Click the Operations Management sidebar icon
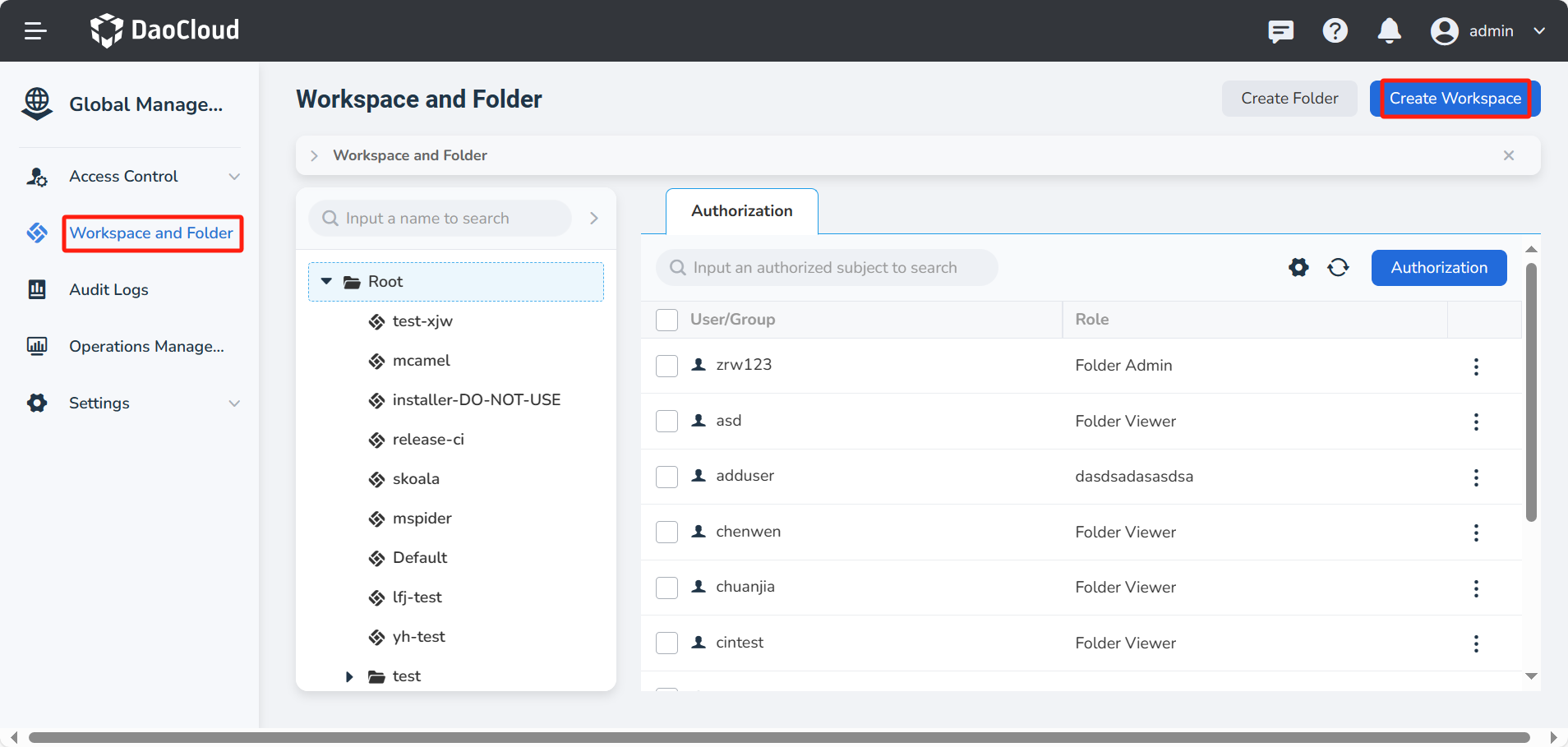The width and height of the screenshot is (1568, 747). 36,346
